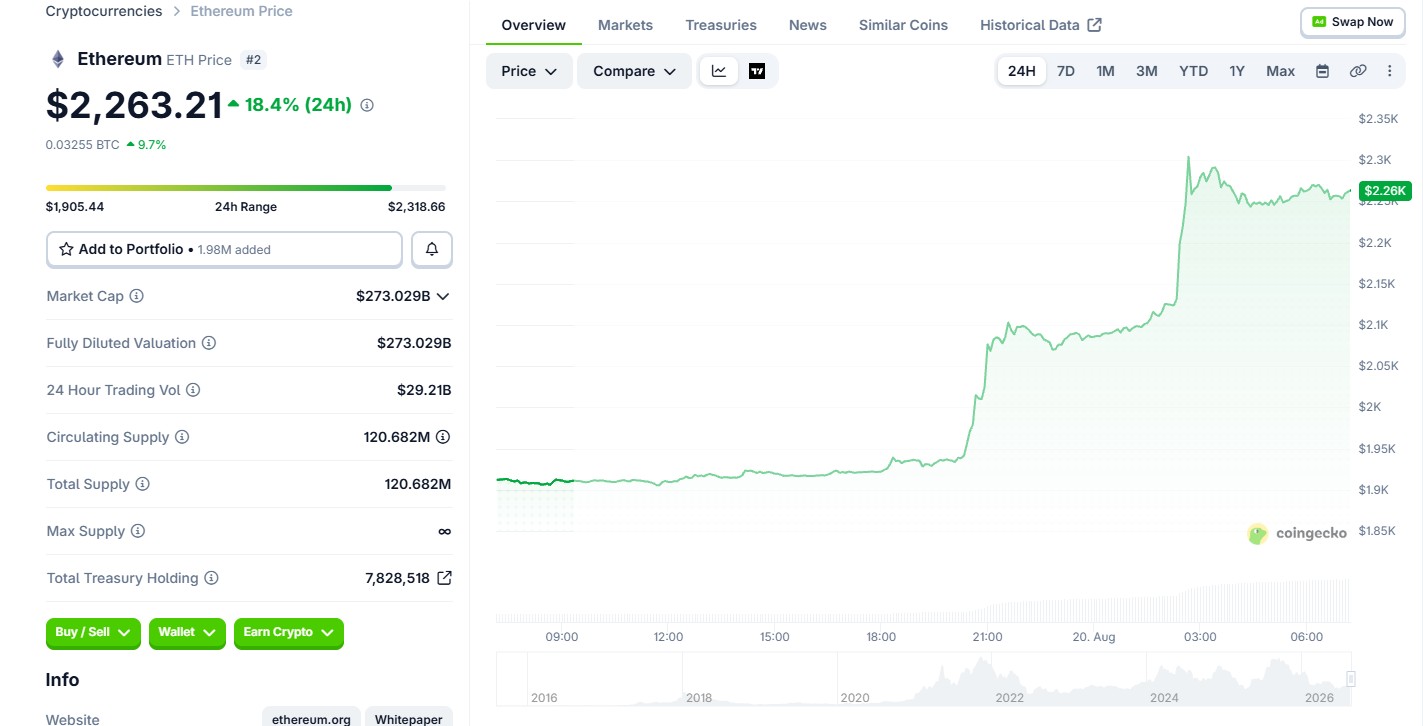This screenshot has height=726, width=1423.
Task: Open info icon next to 24 Hour Trading Vol
Action: point(193,390)
